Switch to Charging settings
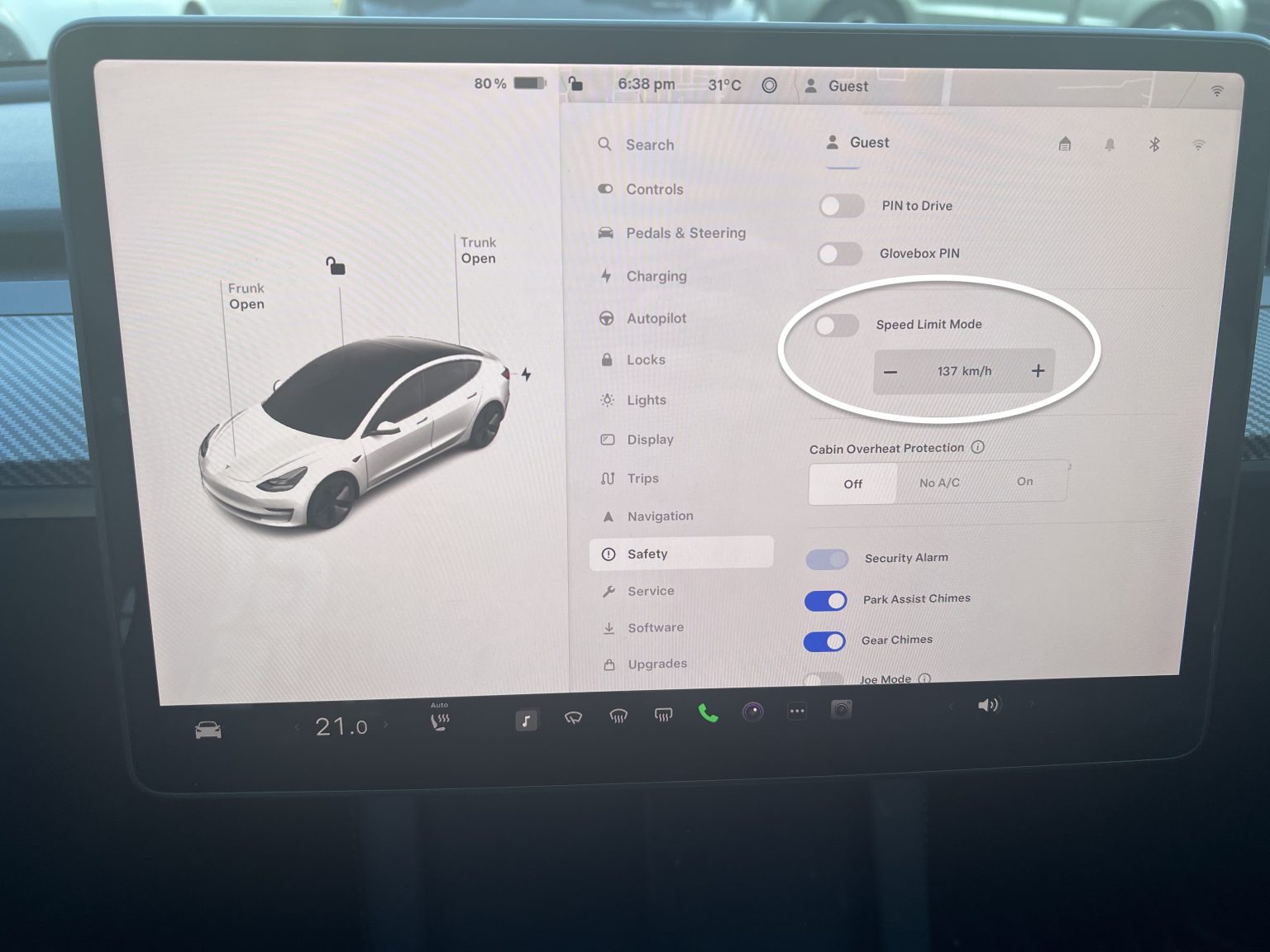 pos(656,276)
